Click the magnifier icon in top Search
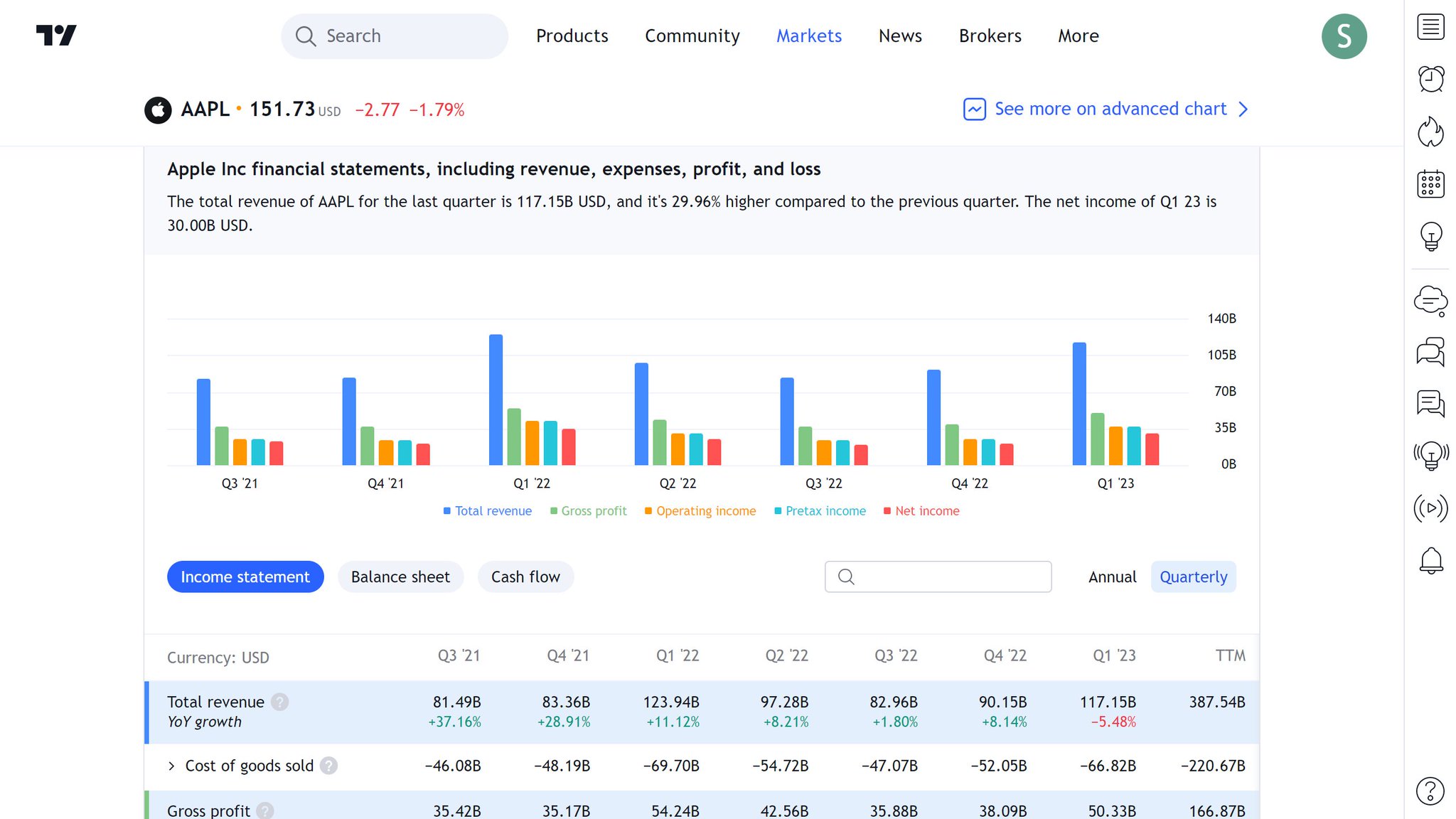The image size is (1456, 819). (x=306, y=36)
